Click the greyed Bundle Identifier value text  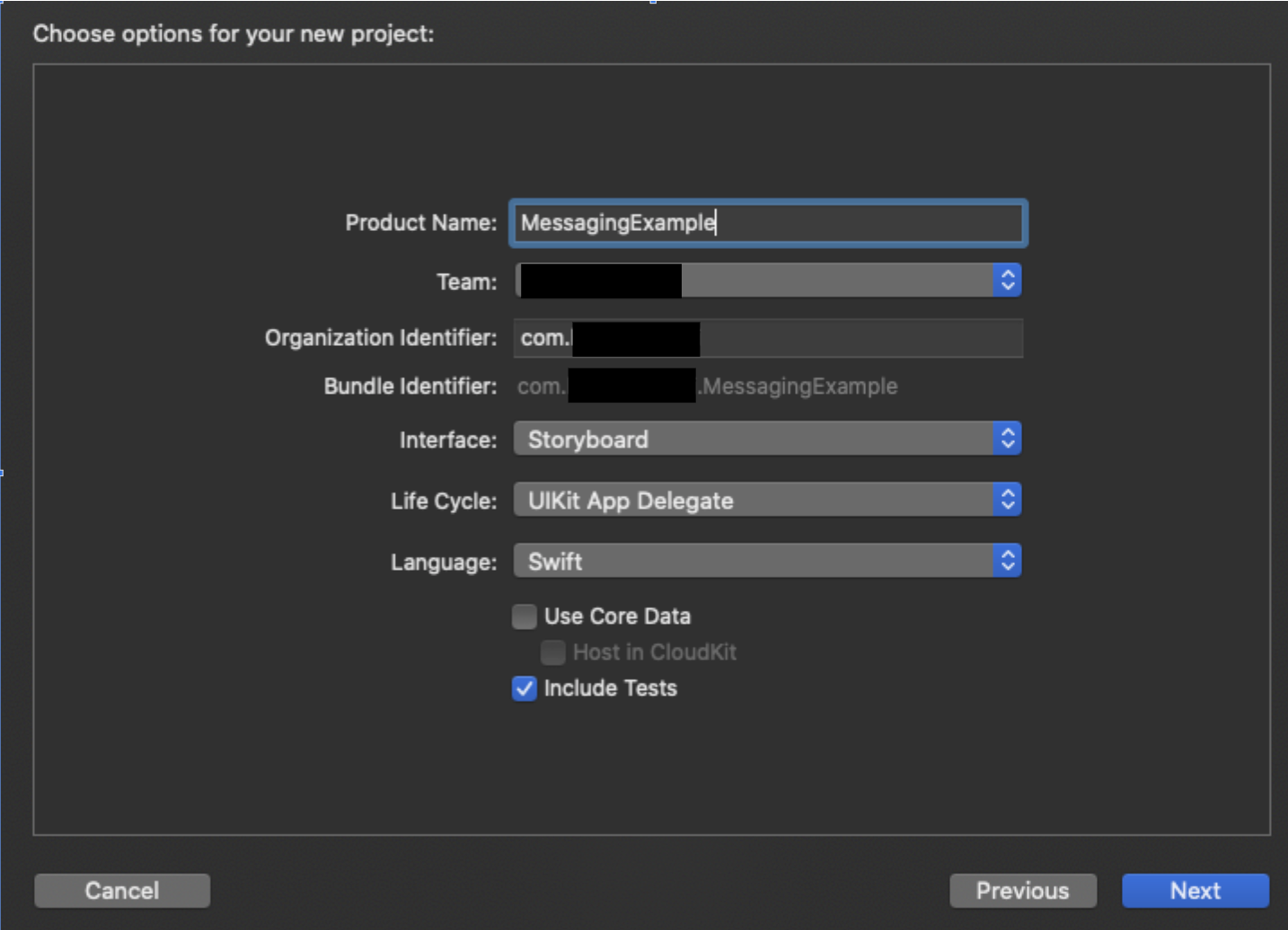798,386
